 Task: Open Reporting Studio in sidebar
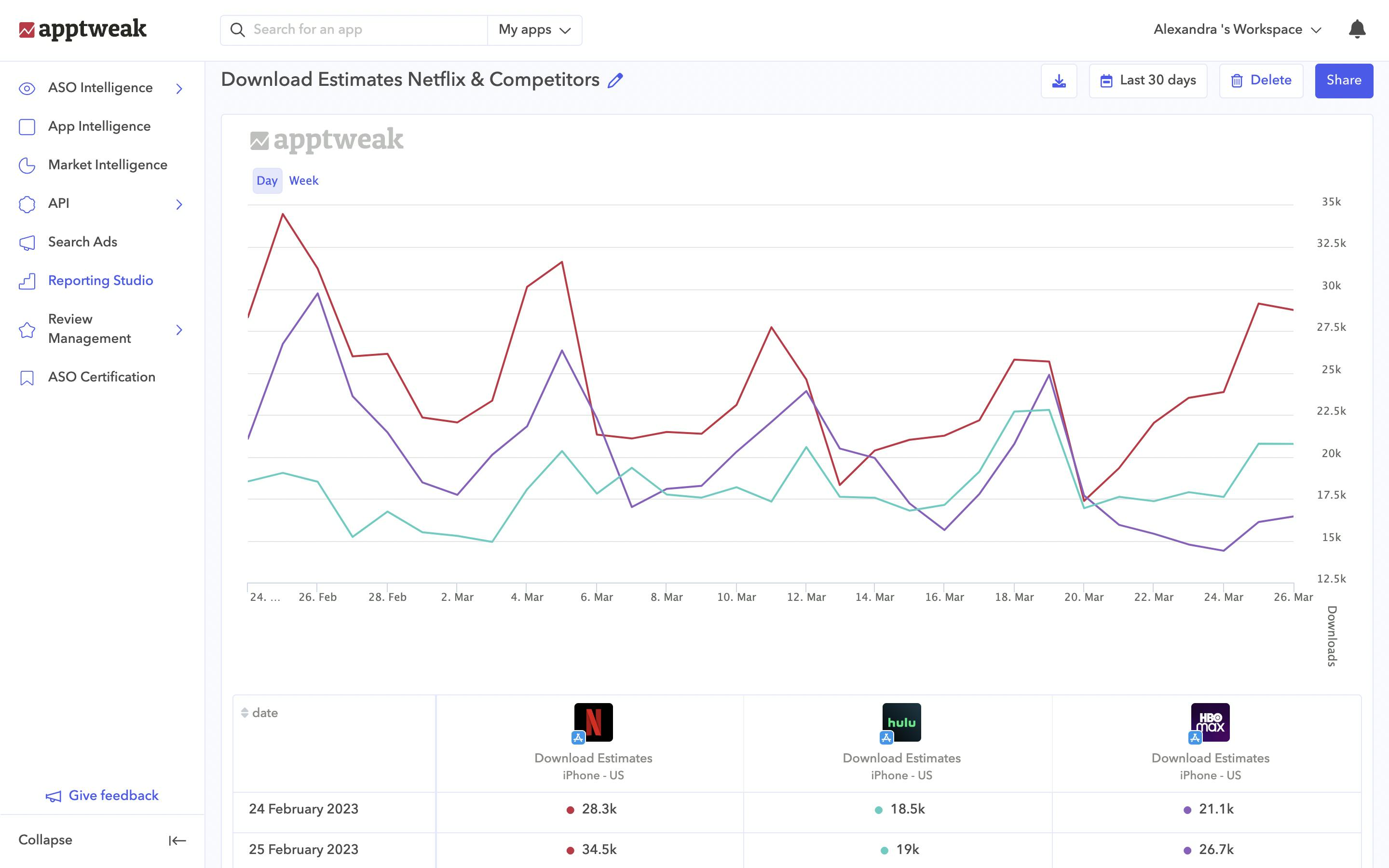tap(100, 281)
